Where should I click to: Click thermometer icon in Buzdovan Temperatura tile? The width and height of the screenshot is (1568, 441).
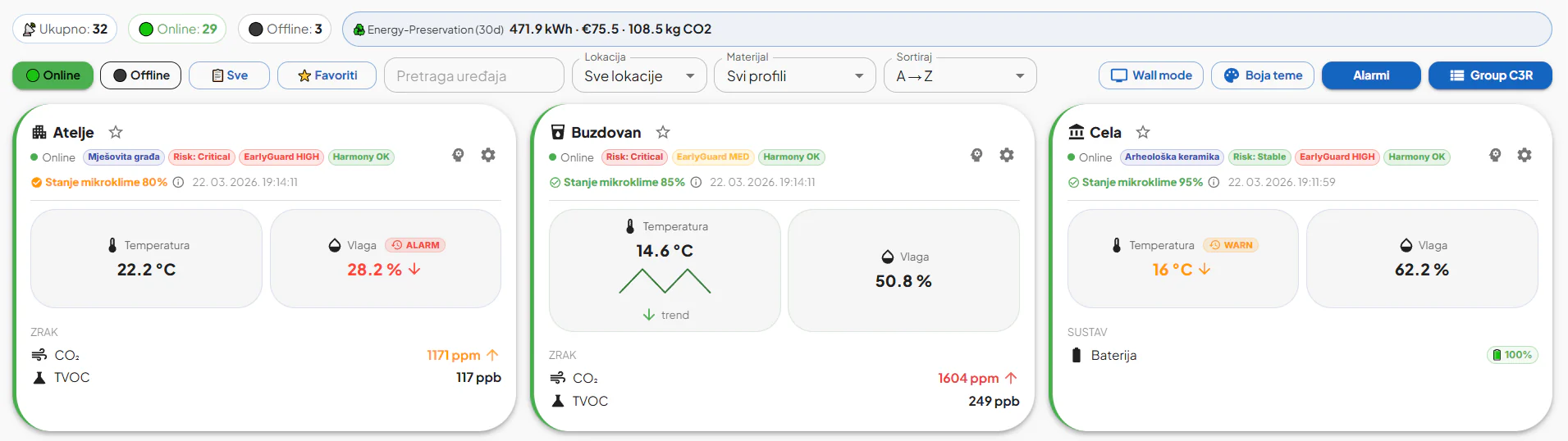coord(630,226)
